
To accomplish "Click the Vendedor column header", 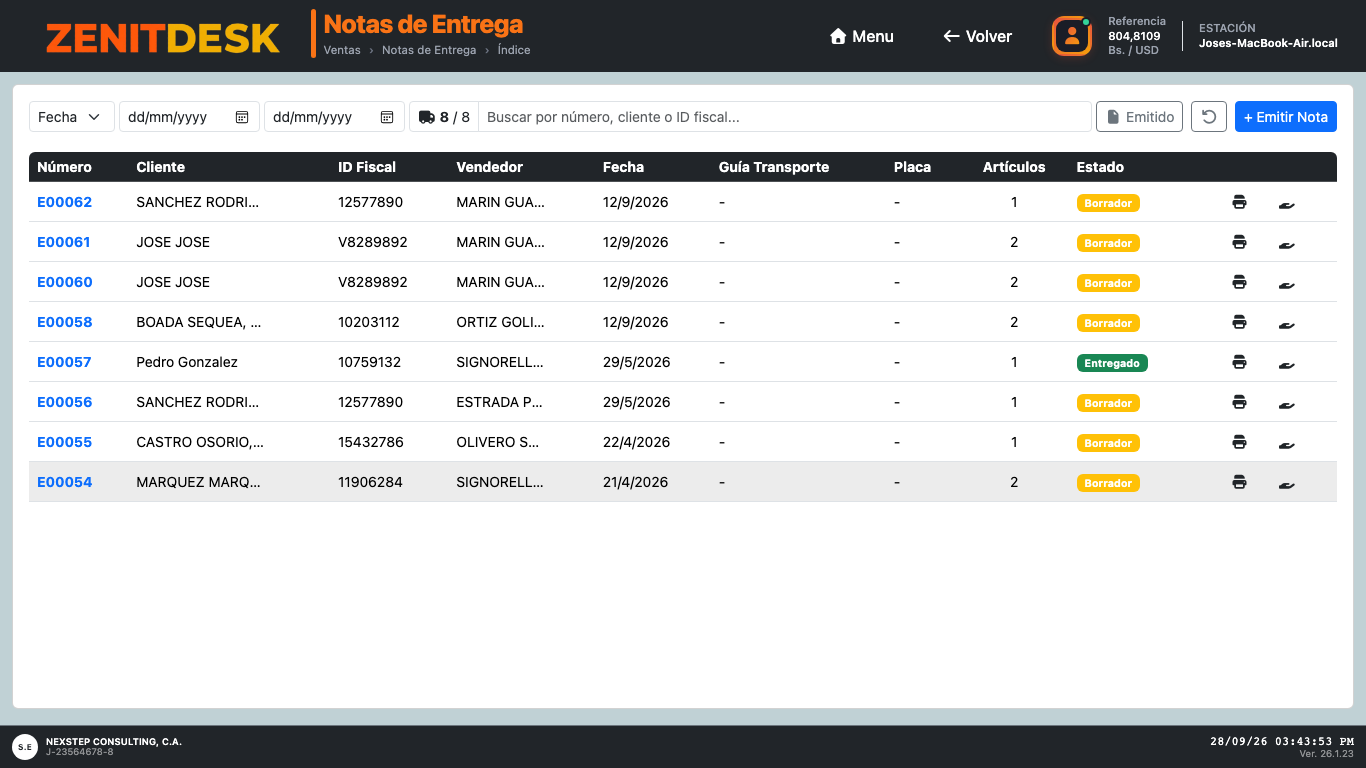I will click(490, 167).
